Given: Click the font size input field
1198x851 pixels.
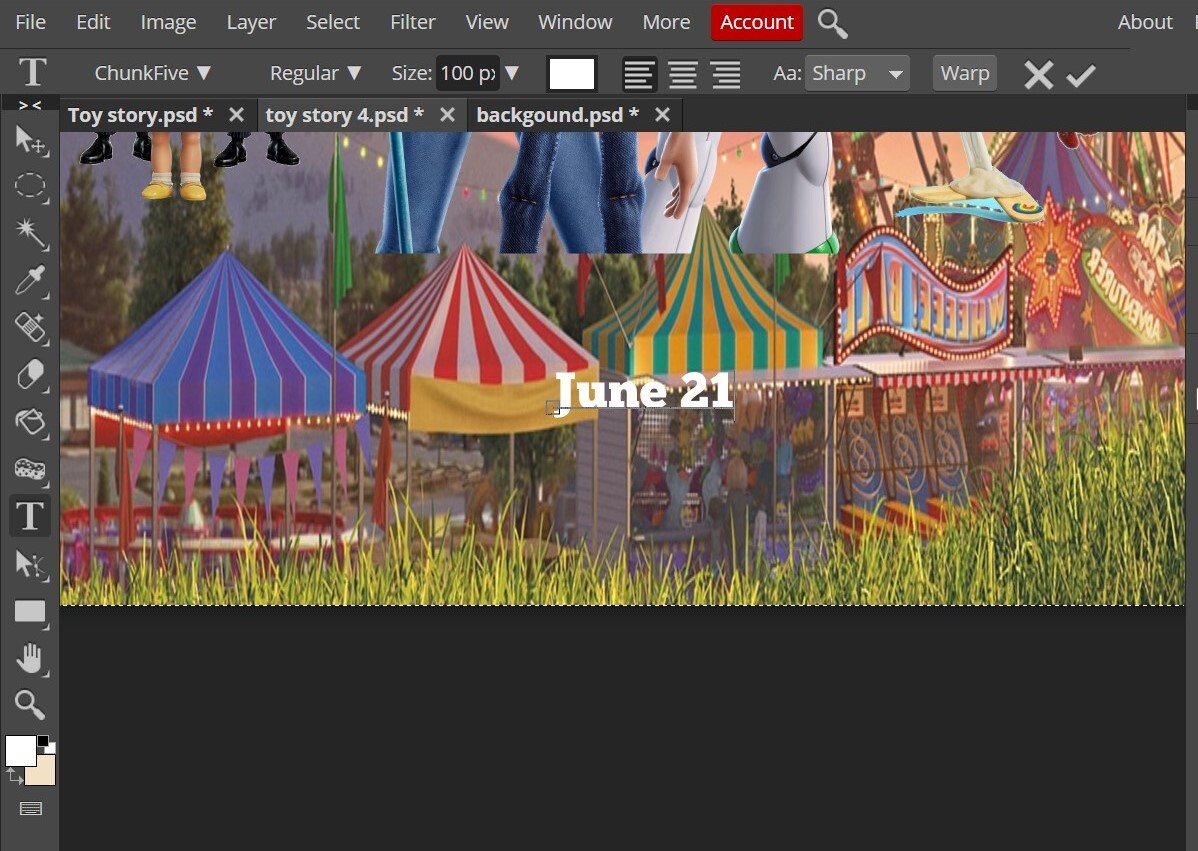Looking at the screenshot, I should [468, 73].
